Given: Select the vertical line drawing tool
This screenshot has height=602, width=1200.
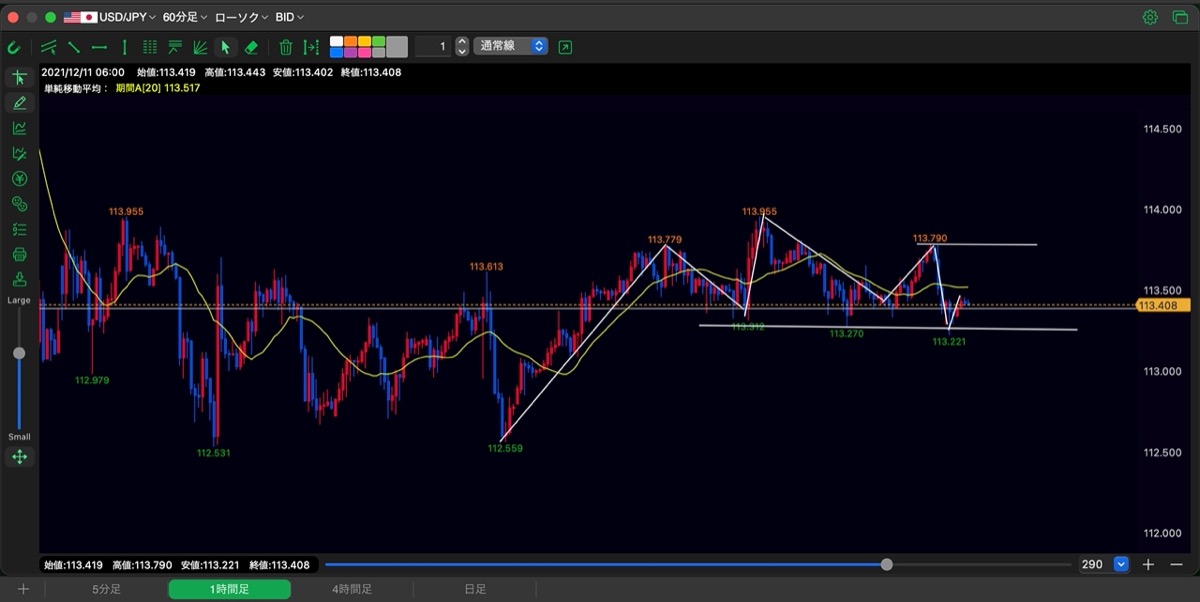Looking at the screenshot, I should pyautogui.click(x=124, y=46).
